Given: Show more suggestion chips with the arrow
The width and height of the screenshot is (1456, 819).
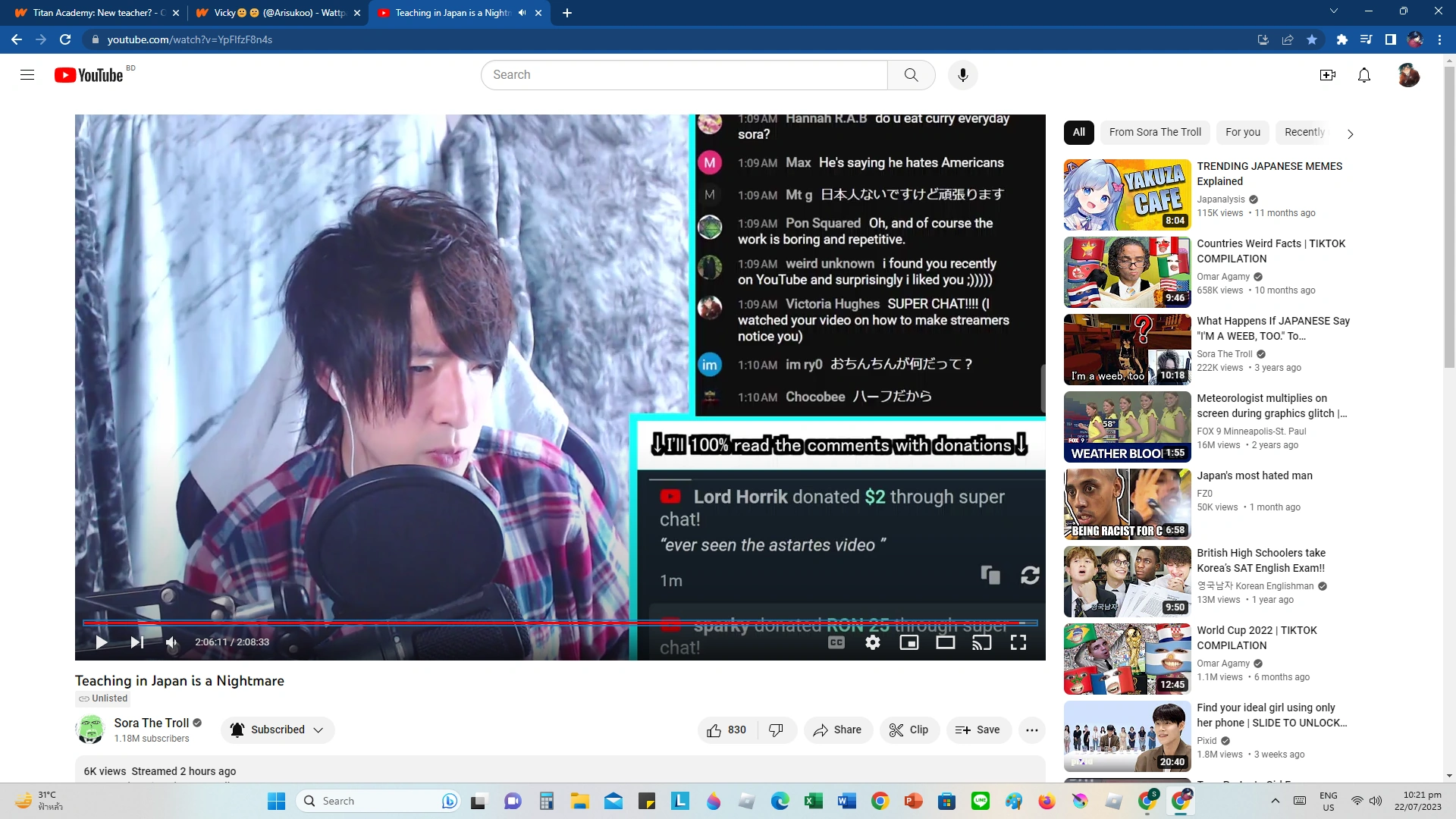Looking at the screenshot, I should click(x=1350, y=133).
